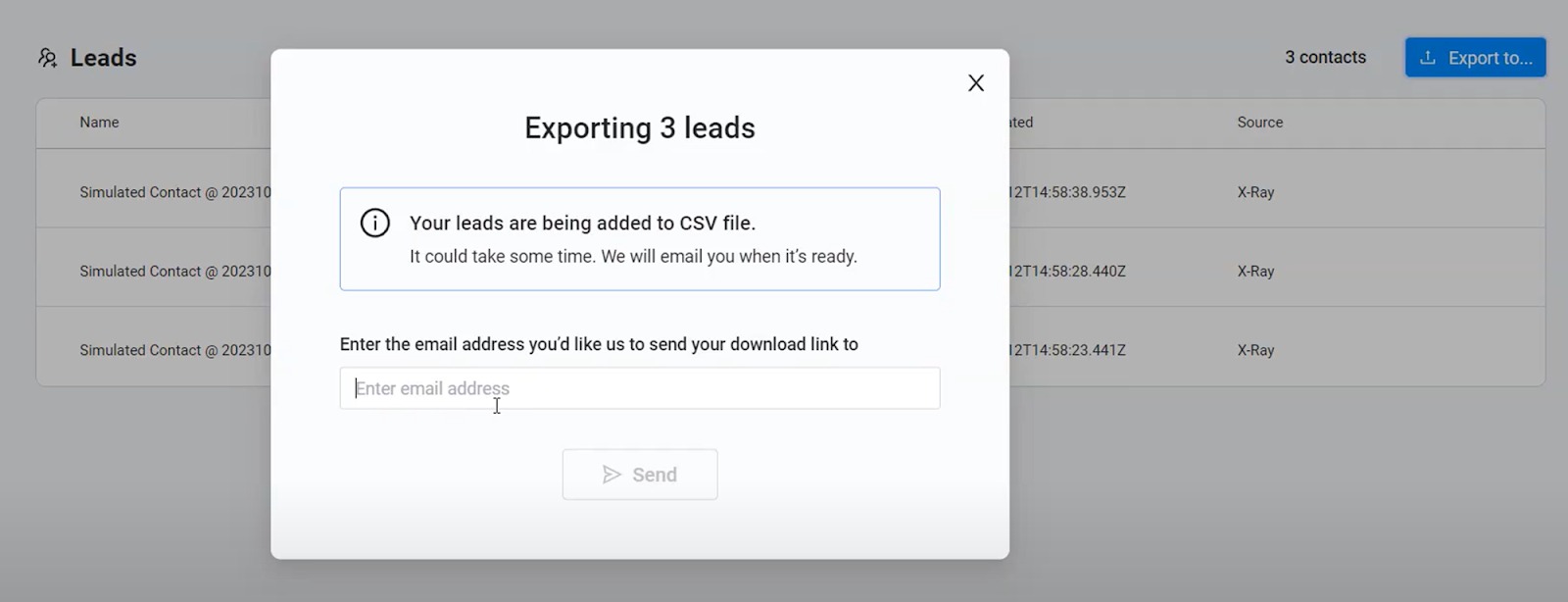Viewport: 1568px width, 602px height.
Task: Click the Export to... button label
Action: pyautogui.click(x=1490, y=58)
